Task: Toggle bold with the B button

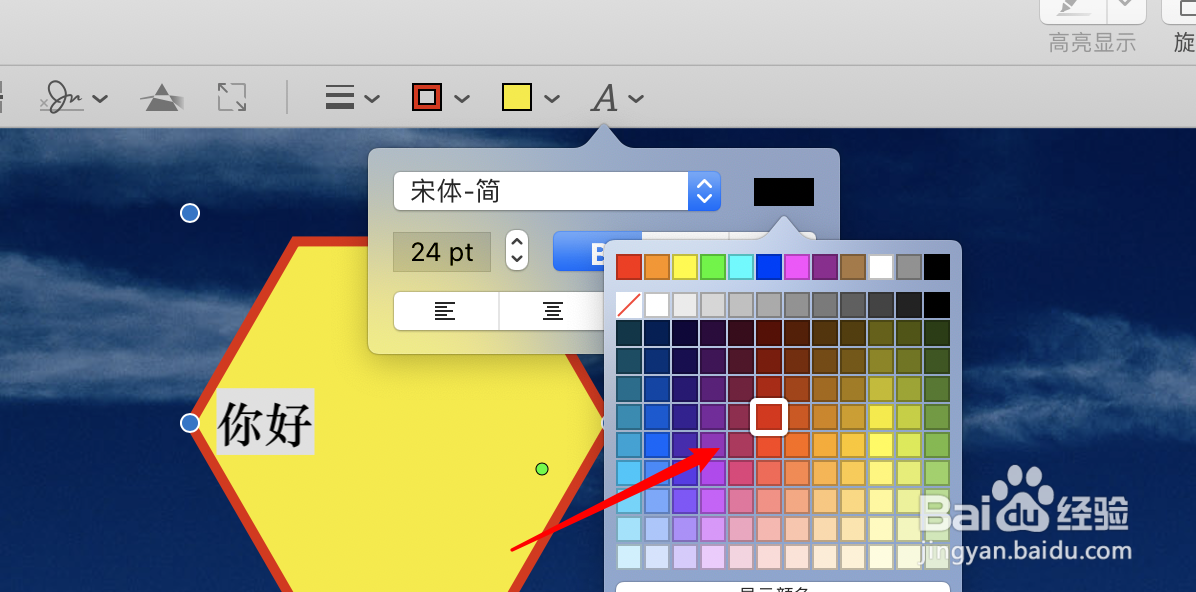Action: 597,251
